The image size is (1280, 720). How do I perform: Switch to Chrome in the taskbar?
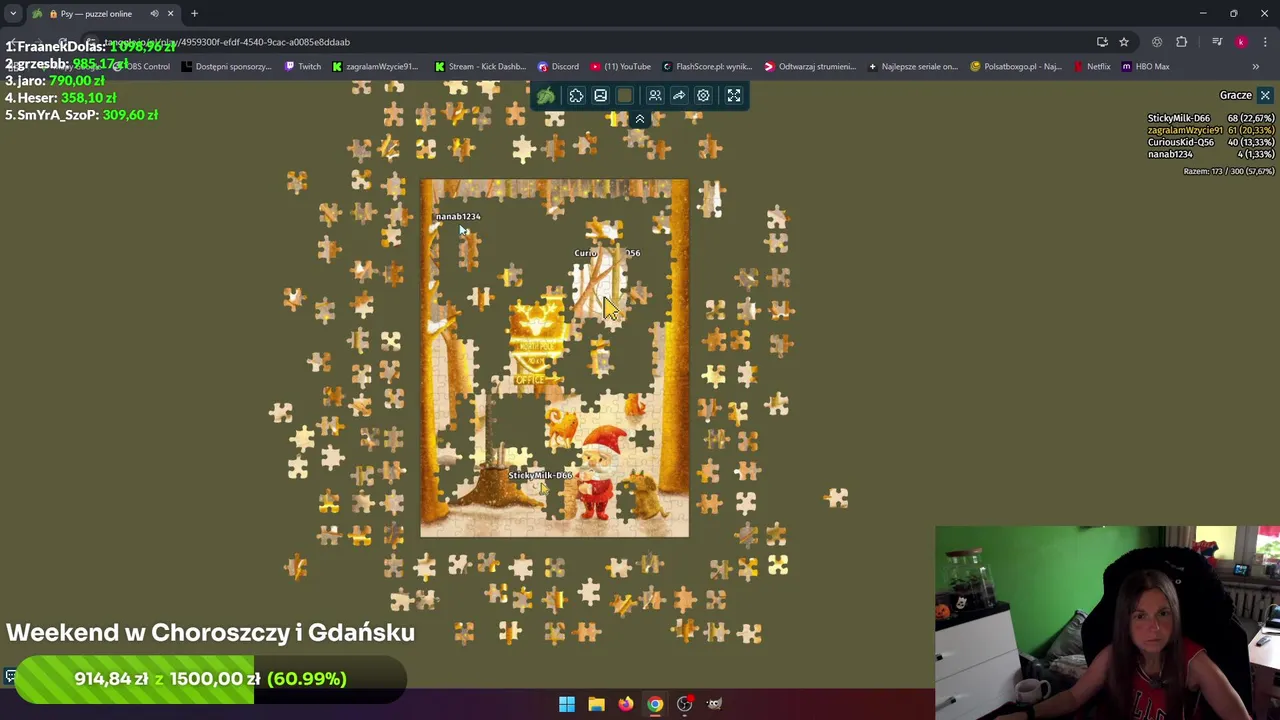(655, 704)
